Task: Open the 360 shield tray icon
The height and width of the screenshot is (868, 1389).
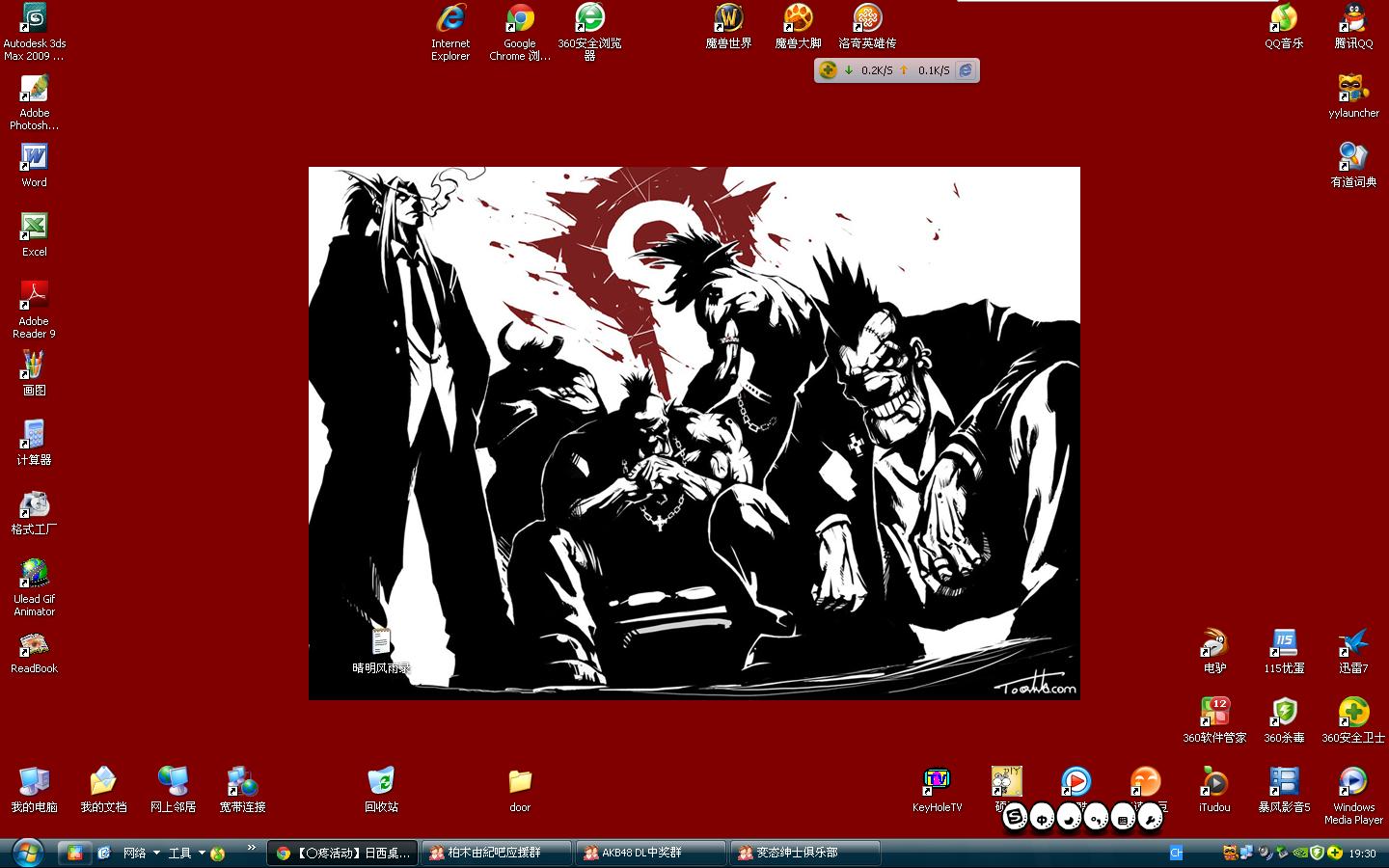Action: (1317, 853)
